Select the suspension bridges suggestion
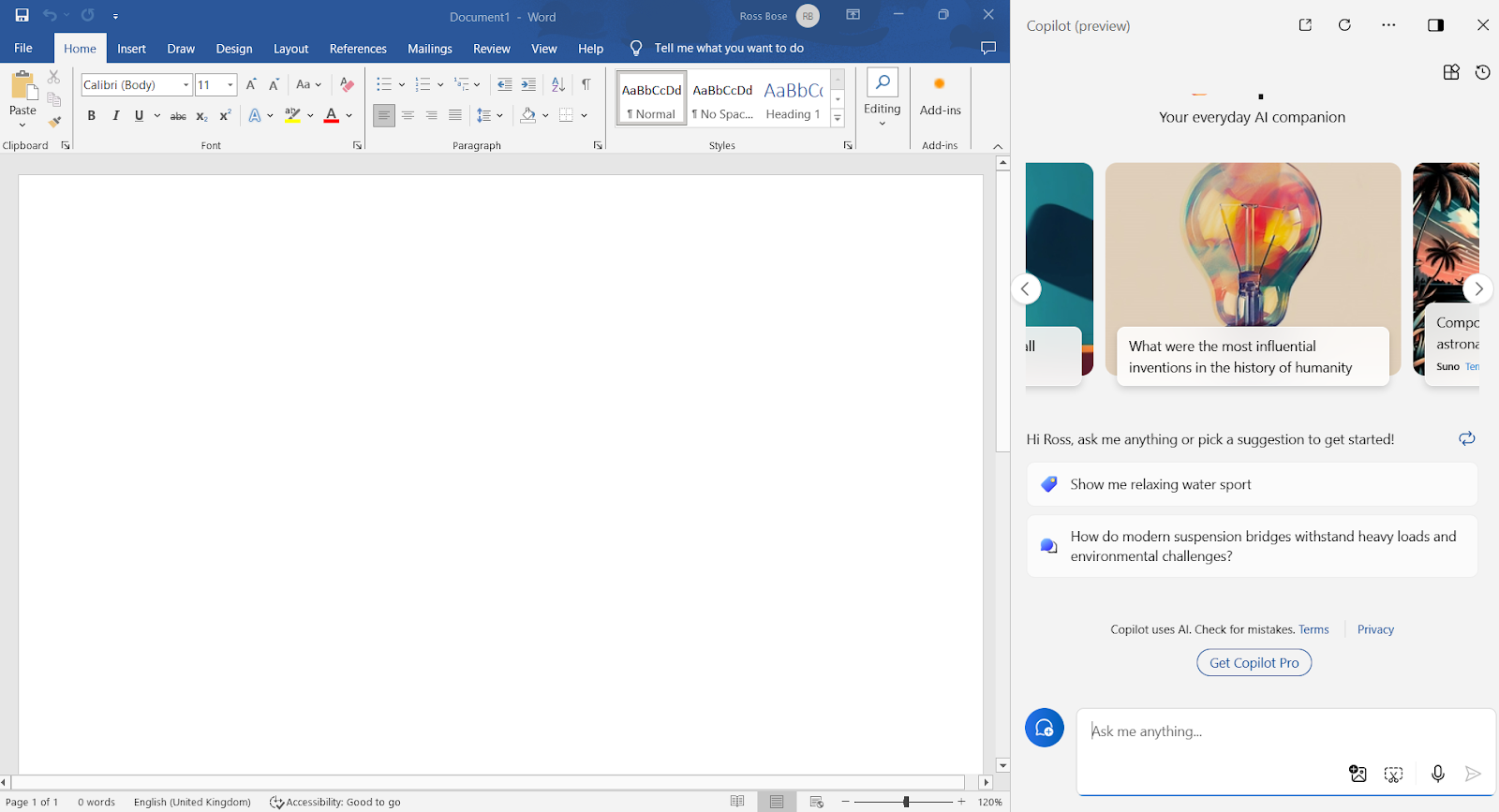 1252,546
